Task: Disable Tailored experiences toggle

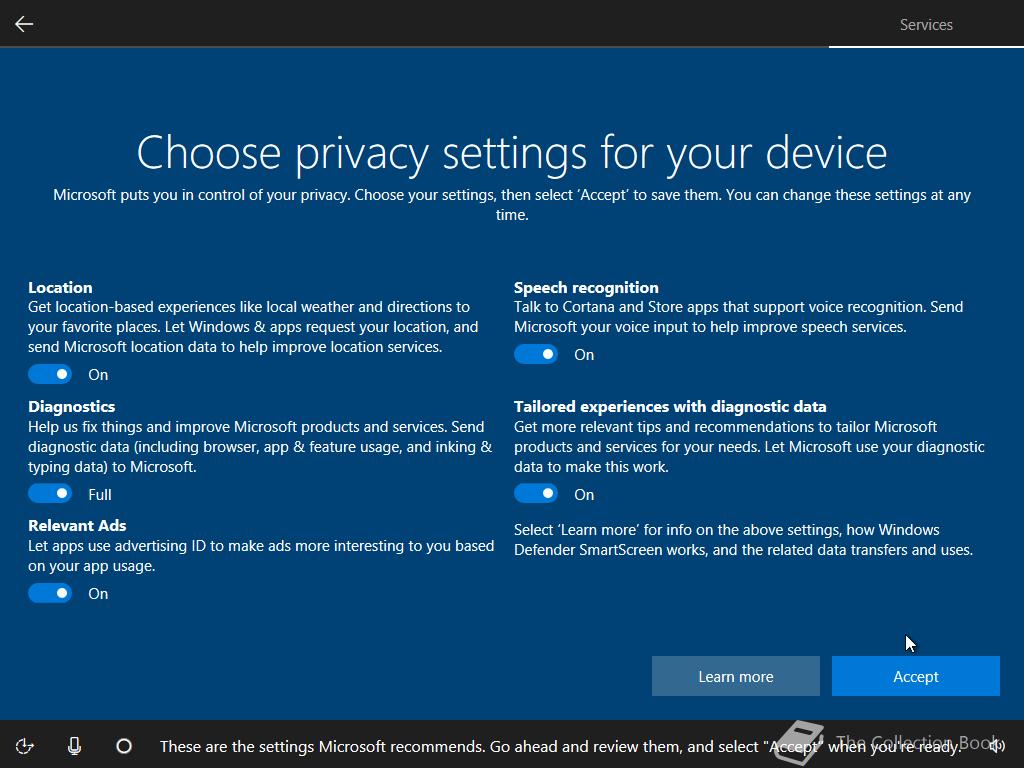Action: [536, 494]
